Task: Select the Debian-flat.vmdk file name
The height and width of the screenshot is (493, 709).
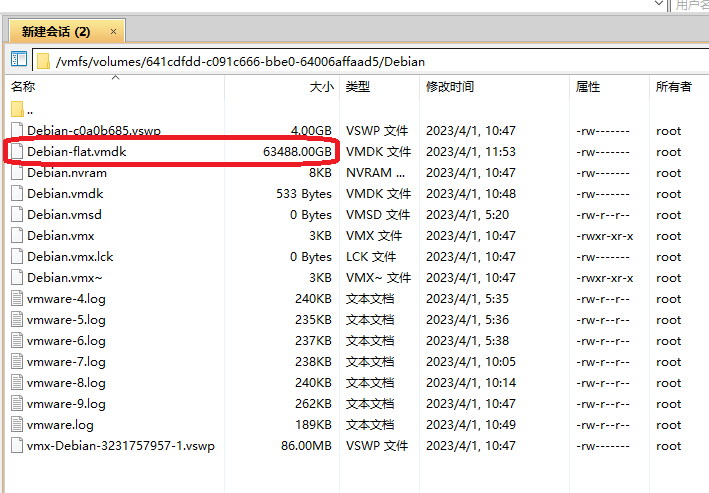Action: click(76, 152)
